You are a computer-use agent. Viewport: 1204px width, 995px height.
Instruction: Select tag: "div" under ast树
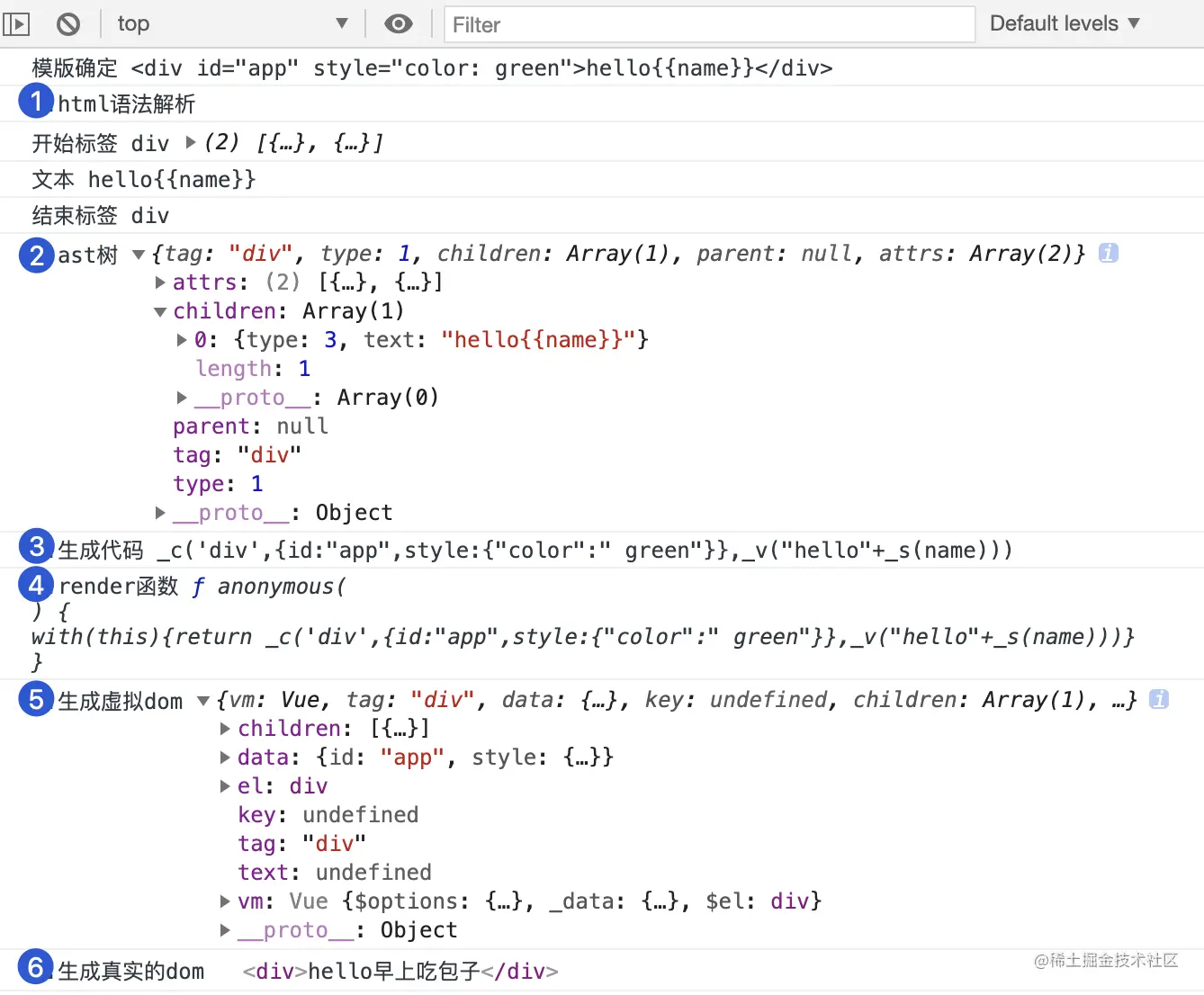(237, 455)
